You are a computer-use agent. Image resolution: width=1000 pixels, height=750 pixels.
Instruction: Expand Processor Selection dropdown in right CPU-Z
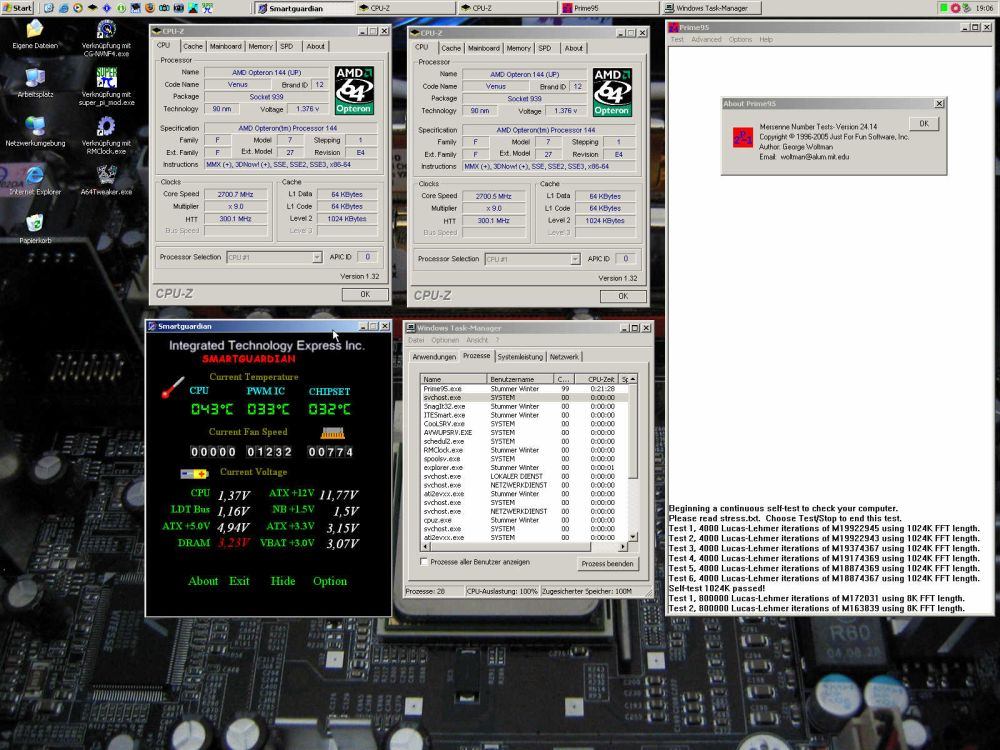click(x=575, y=259)
